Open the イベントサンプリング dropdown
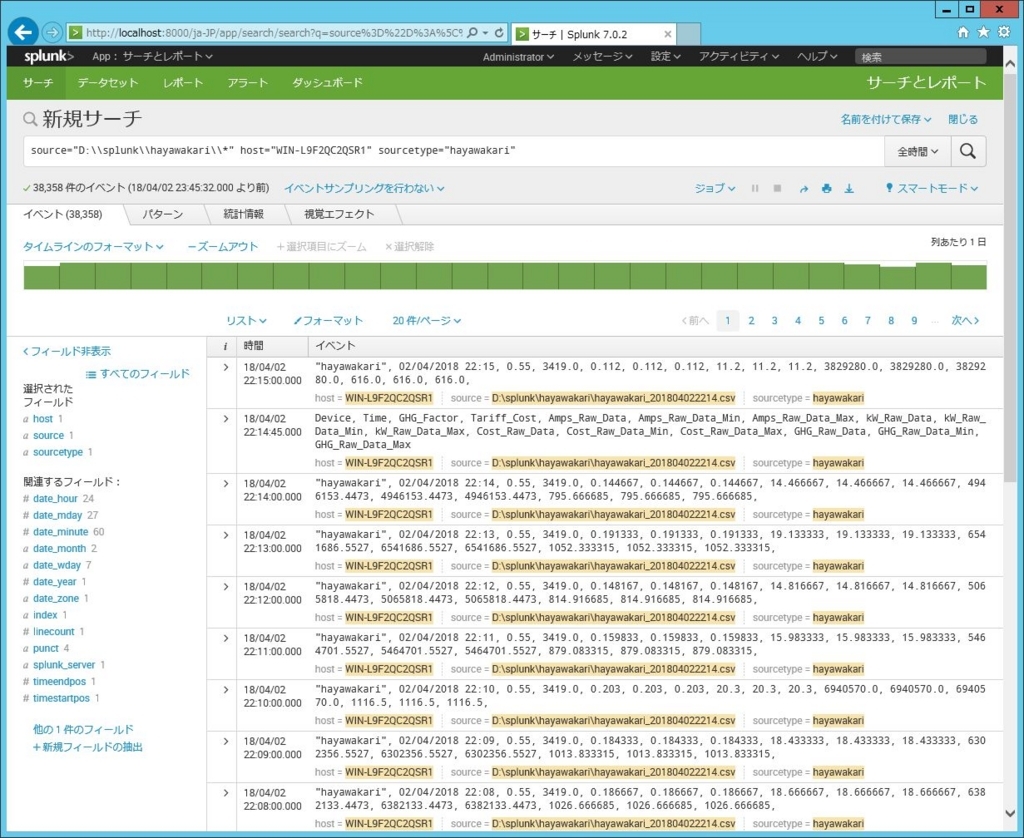Viewport: 1024px width, 838px height. point(364,188)
